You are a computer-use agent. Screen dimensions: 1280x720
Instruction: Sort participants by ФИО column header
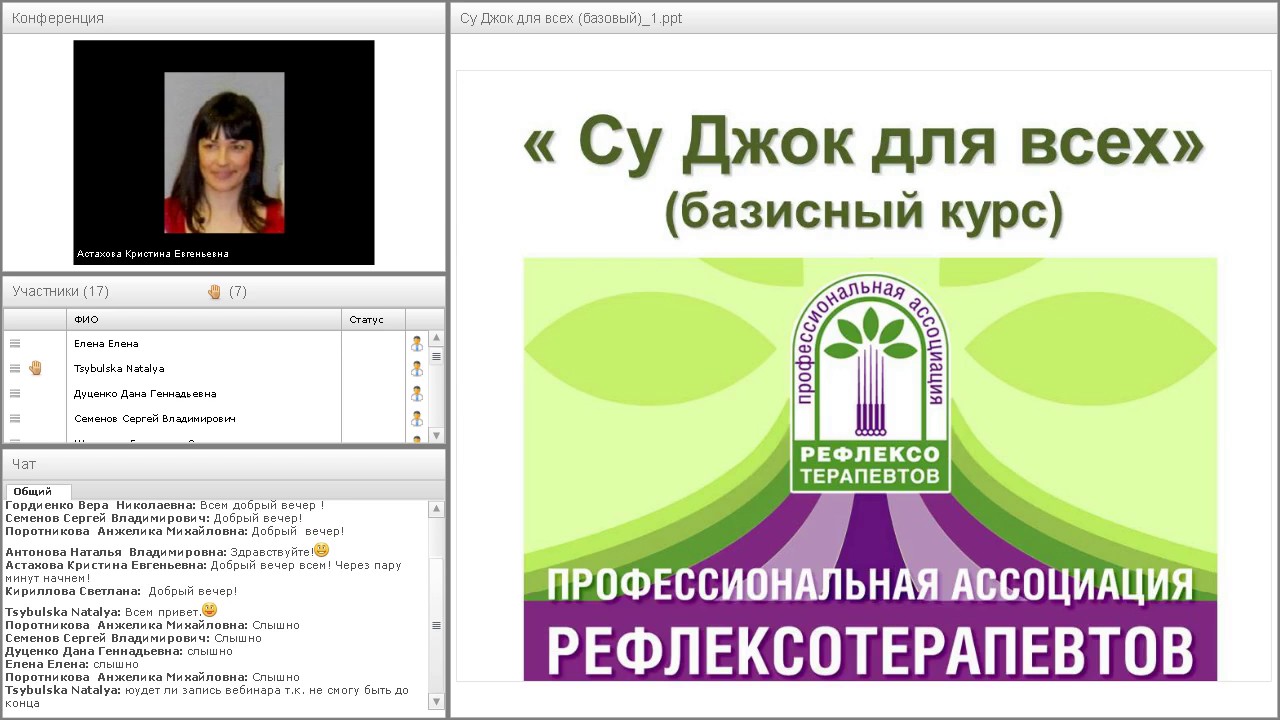tap(204, 319)
